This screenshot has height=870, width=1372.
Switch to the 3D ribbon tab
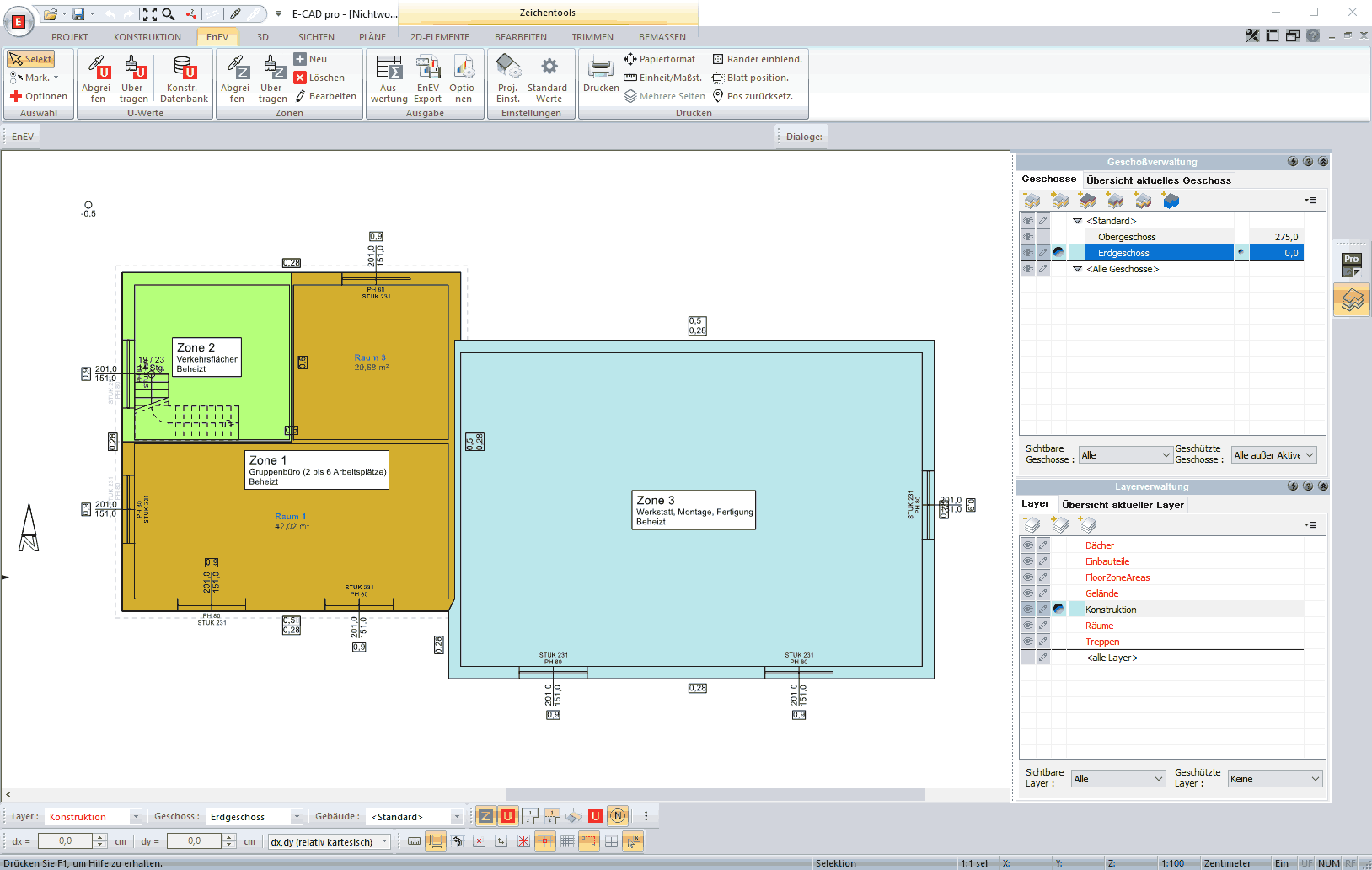point(263,37)
